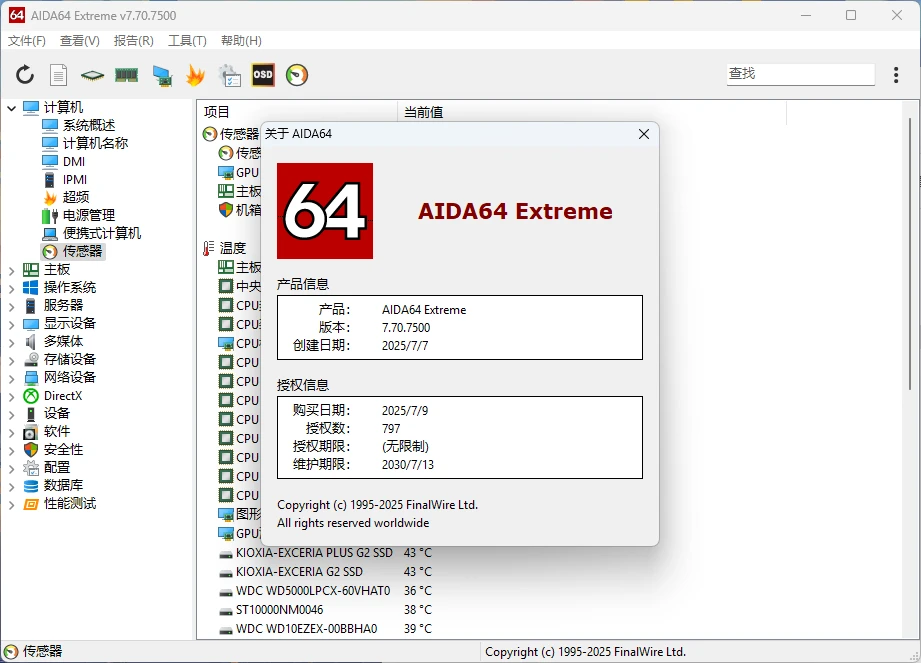Click version value 7.70.7500 in dialog
Screen dimensions: 921x663
point(406,328)
